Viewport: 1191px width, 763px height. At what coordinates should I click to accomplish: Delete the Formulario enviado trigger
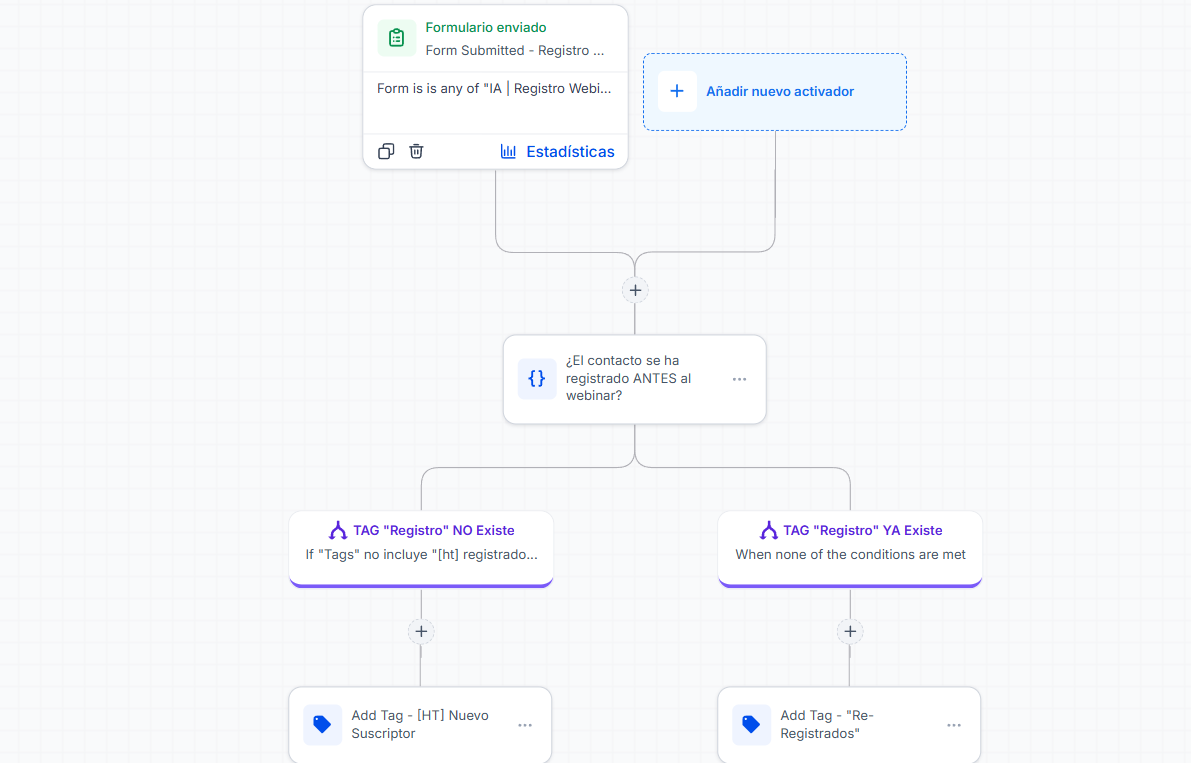[x=416, y=151]
